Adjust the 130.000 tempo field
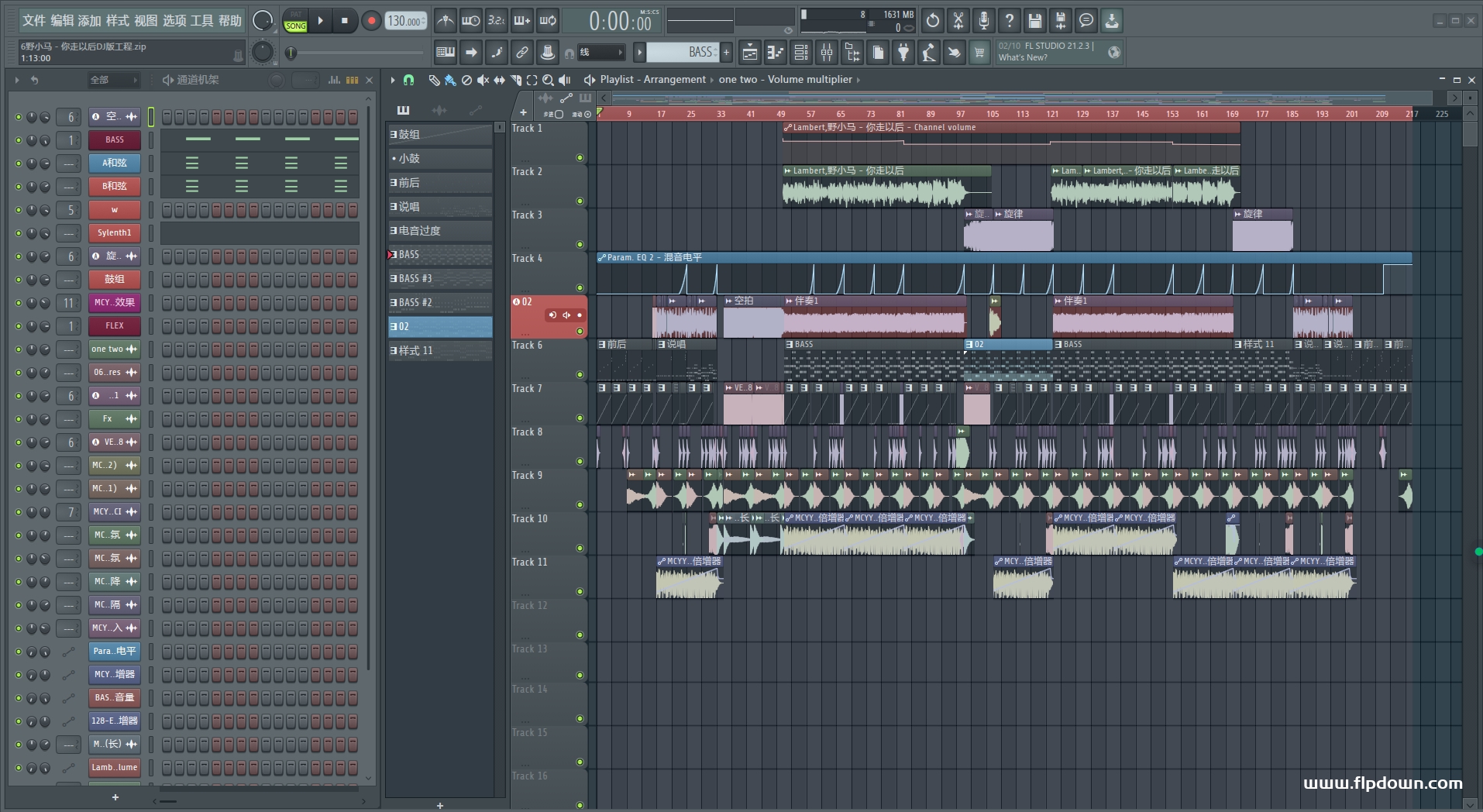Screen dimensions: 1483x812 click(406, 21)
